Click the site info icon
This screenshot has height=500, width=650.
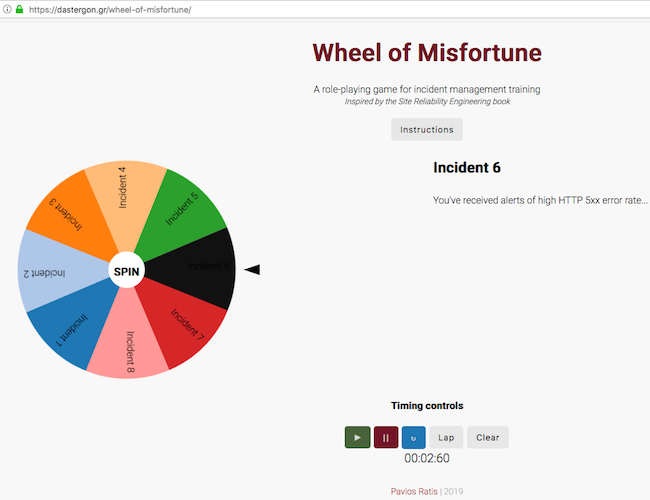tap(6, 10)
